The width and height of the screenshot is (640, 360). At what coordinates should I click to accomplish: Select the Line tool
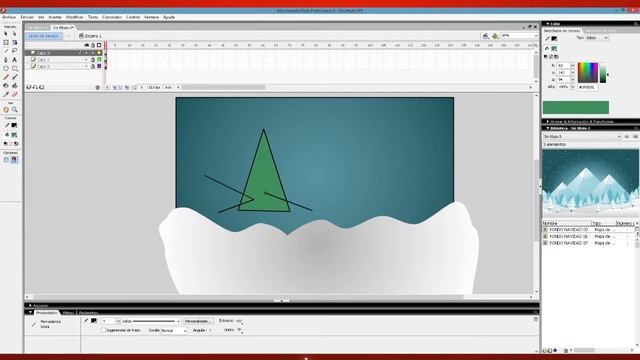[6, 51]
